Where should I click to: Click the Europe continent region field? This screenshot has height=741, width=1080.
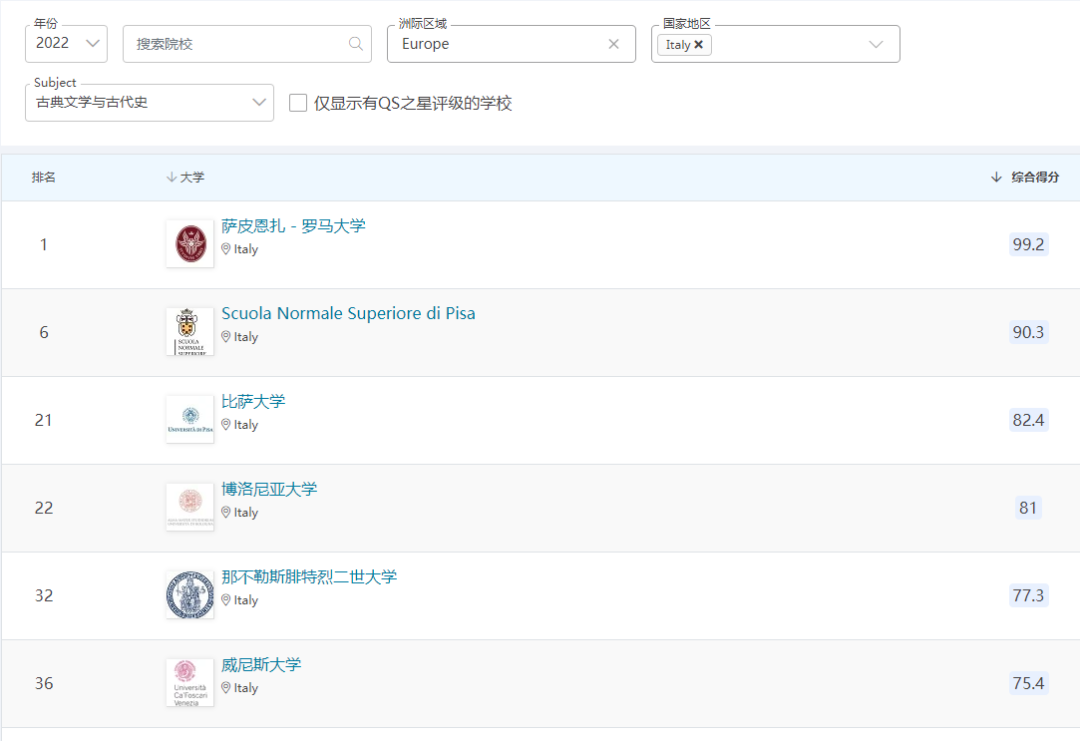tap(511, 44)
